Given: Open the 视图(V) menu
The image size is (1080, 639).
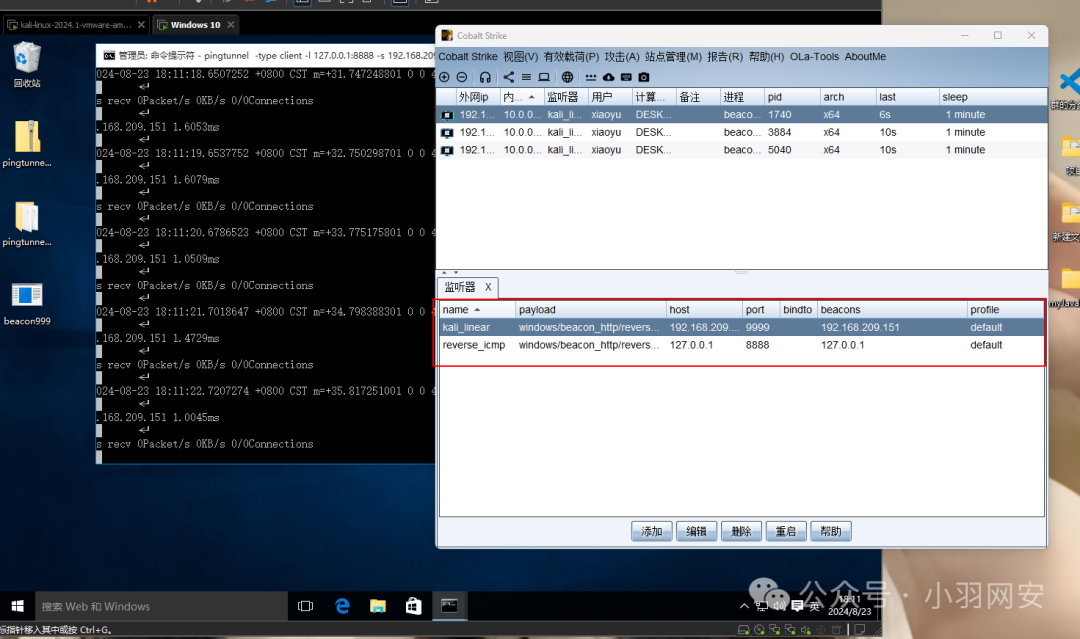Looking at the screenshot, I should [x=520, y=56].
